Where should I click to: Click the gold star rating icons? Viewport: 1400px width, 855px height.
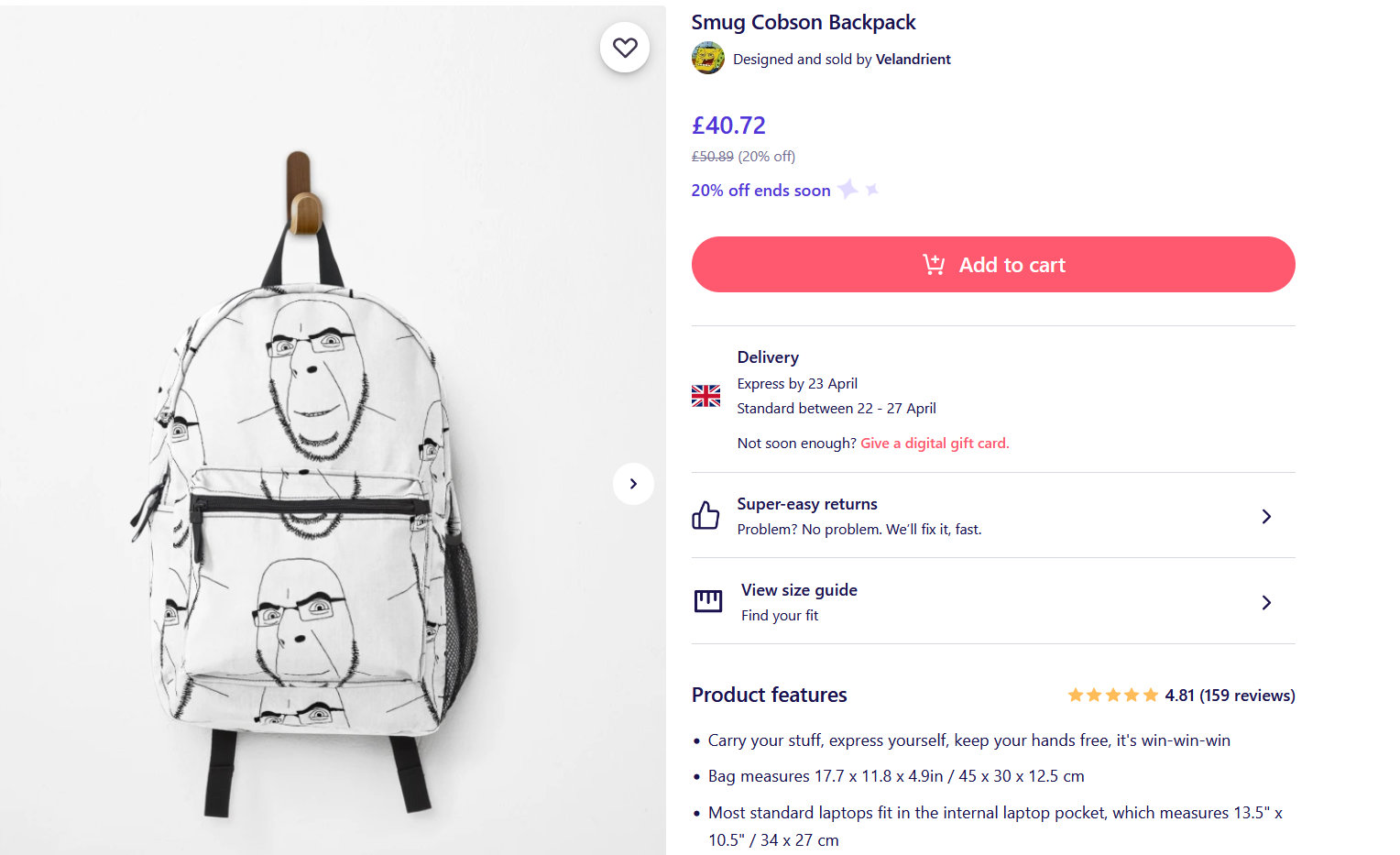pyautogui.click(x=1112, y=696)
